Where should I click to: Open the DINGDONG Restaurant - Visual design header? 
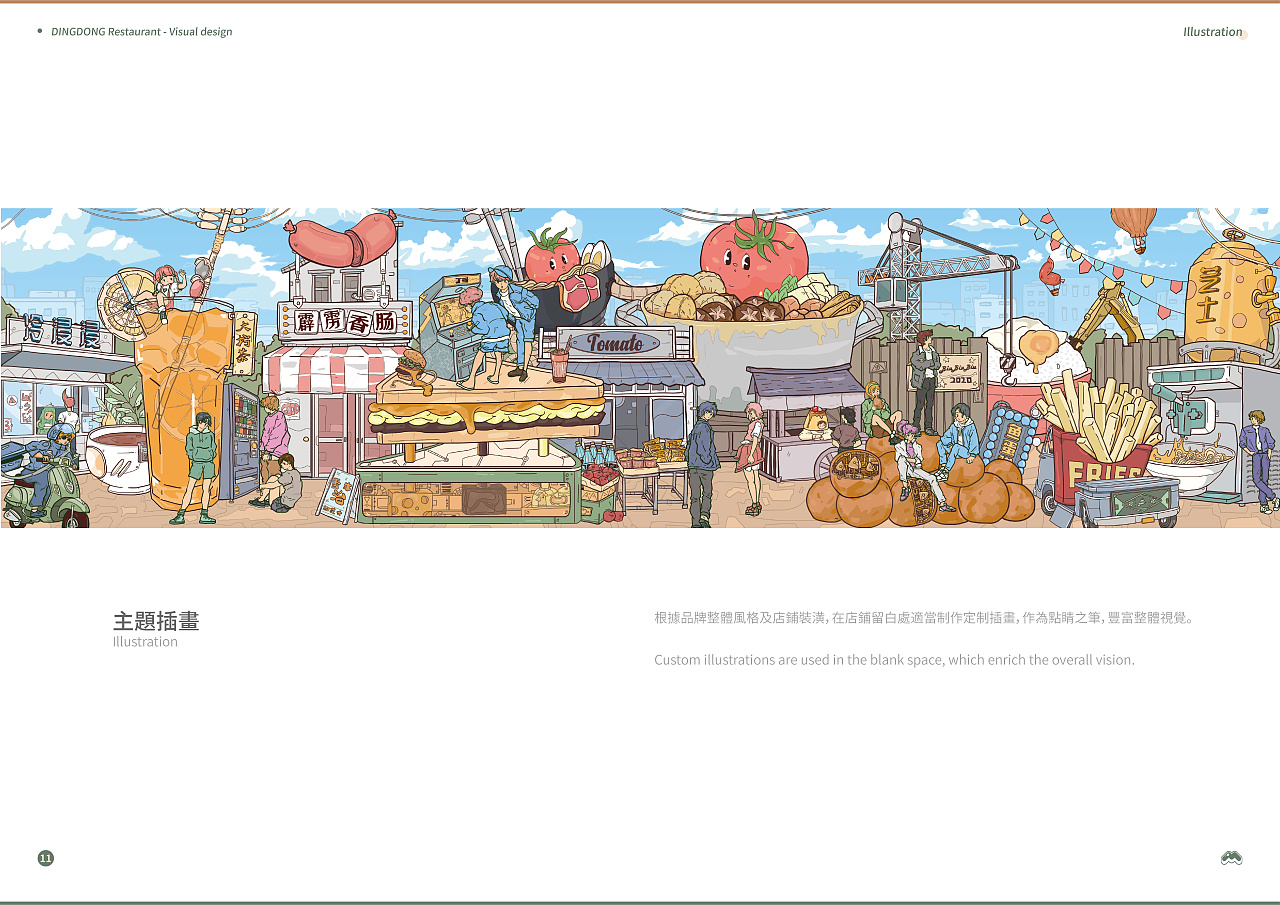(x=141, y=32)
